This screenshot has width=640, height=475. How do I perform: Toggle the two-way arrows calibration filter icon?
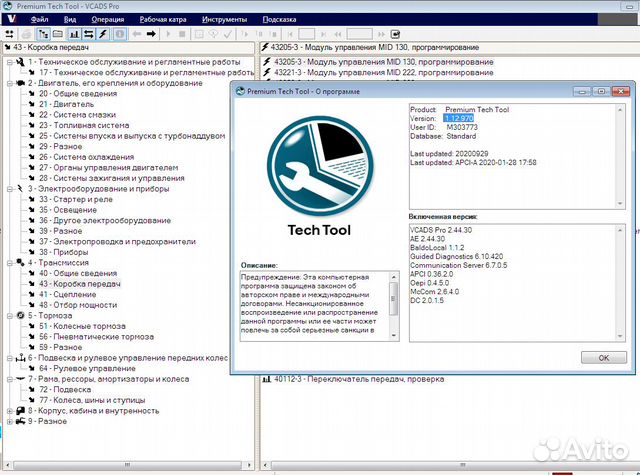[x=89, y=34]
